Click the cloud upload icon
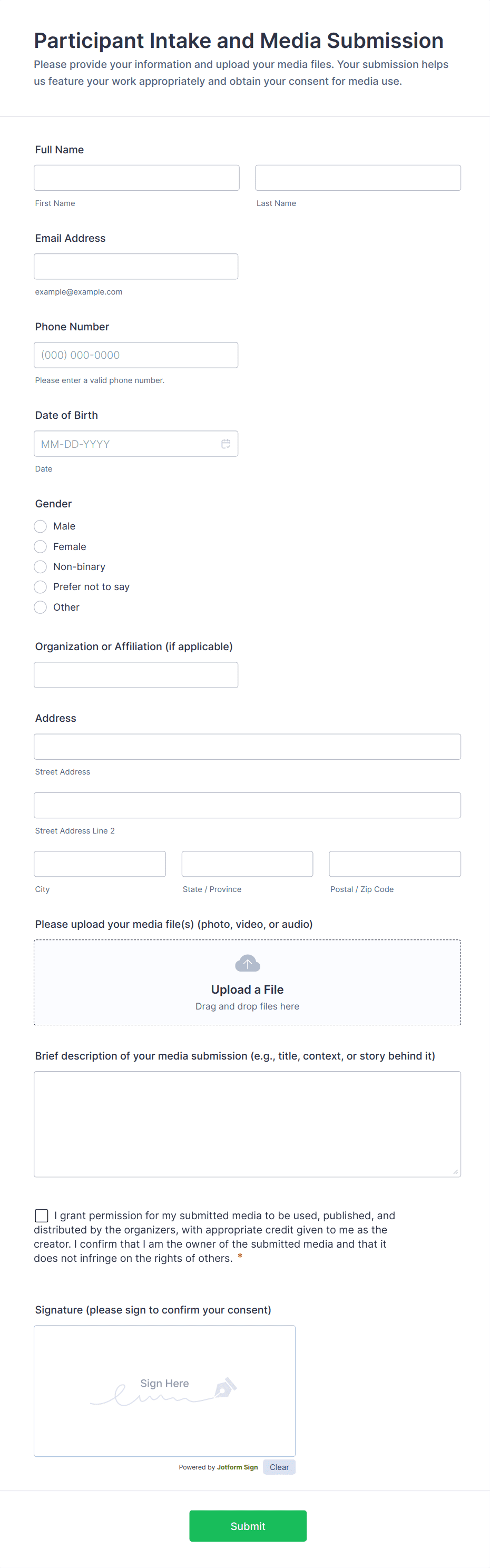This screenshot has width=490, height=1568. pyautogui.click(x=247, y=964)
